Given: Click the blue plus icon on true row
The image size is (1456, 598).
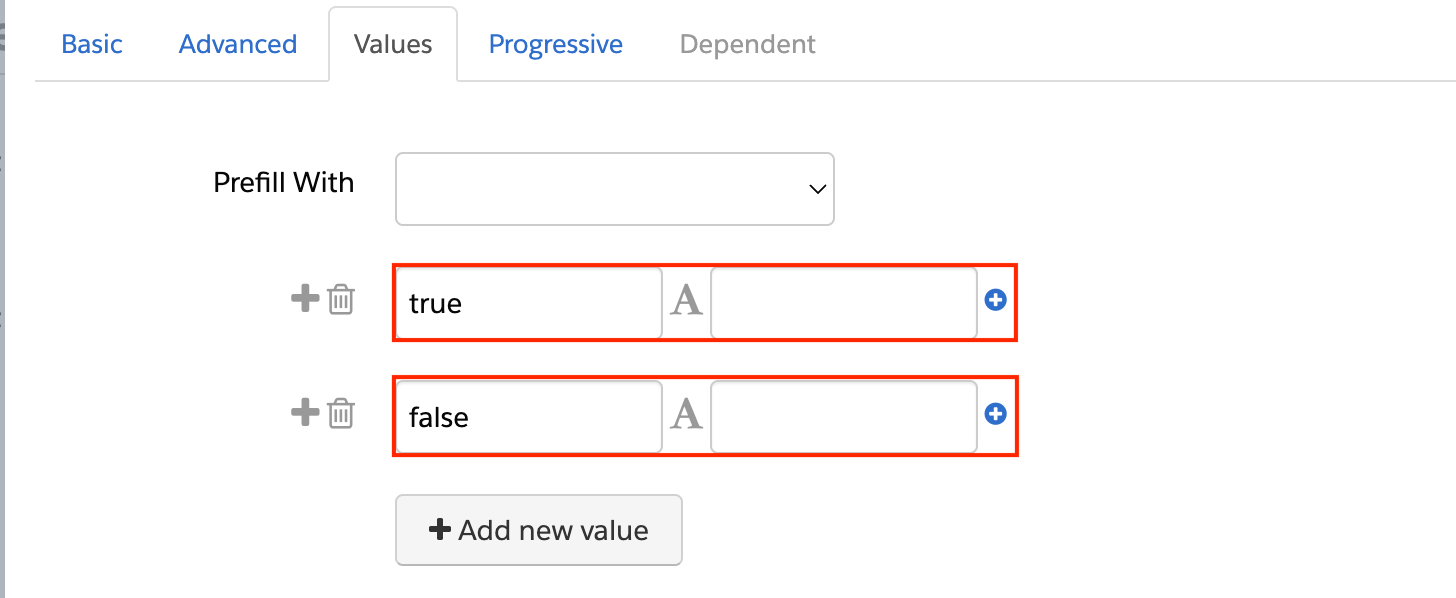Looking at the screenshot, I should (996, 300).
